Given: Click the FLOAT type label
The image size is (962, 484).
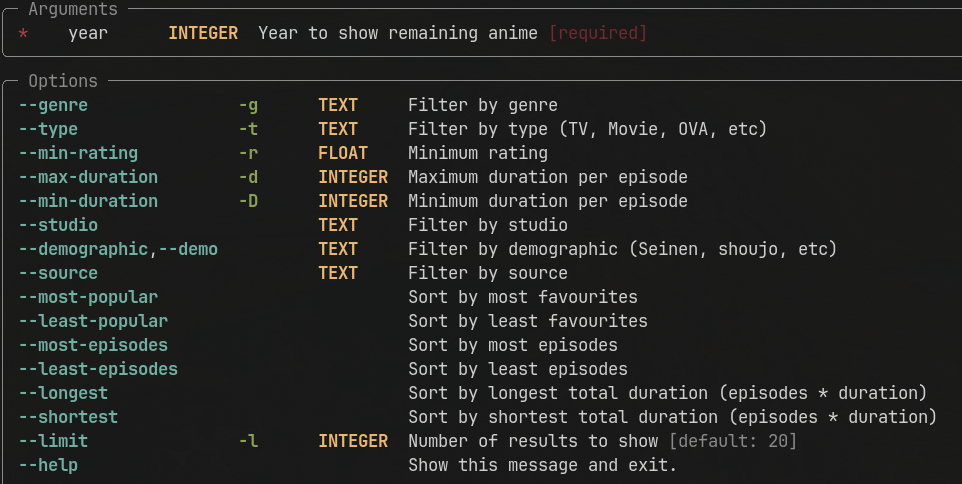Looking at the screenshot, I should coord(343,153).
